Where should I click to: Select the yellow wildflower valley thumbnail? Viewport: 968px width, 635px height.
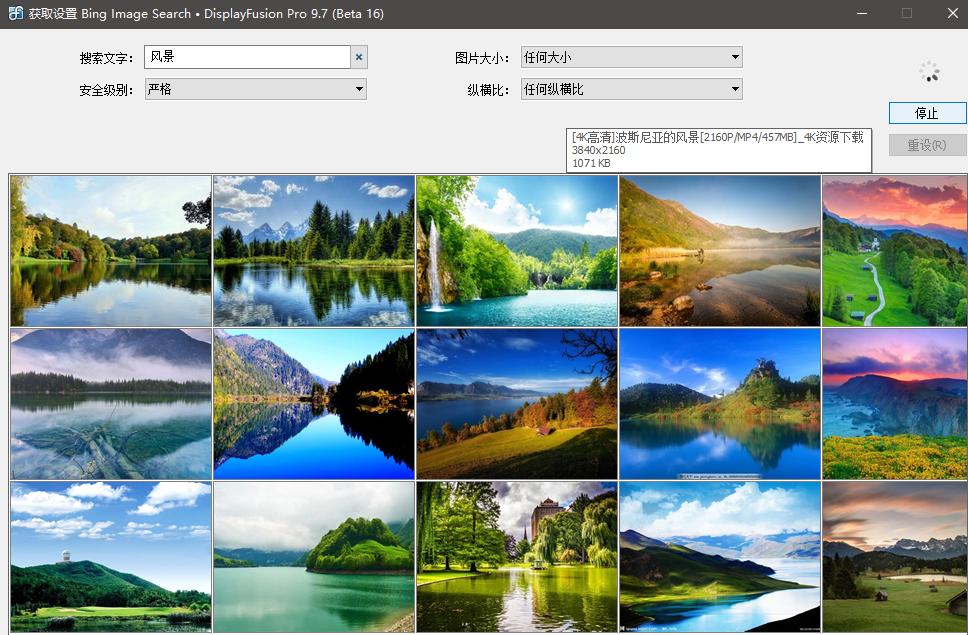pyautogui.click(x=894, y=403)
